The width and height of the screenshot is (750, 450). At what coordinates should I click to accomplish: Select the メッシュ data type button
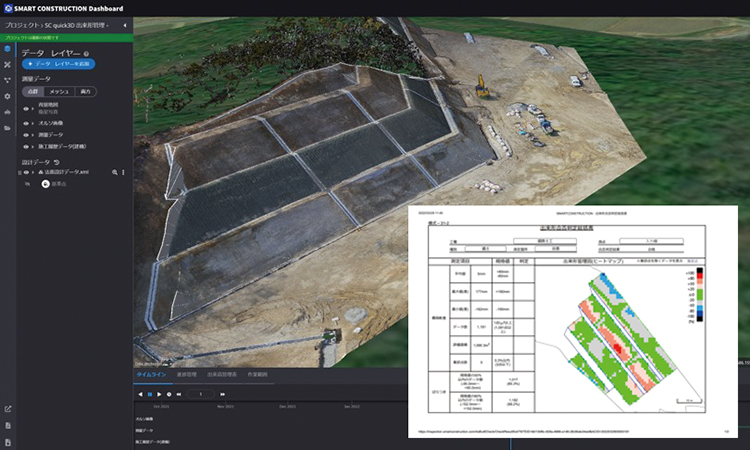(x=58, y=91)
